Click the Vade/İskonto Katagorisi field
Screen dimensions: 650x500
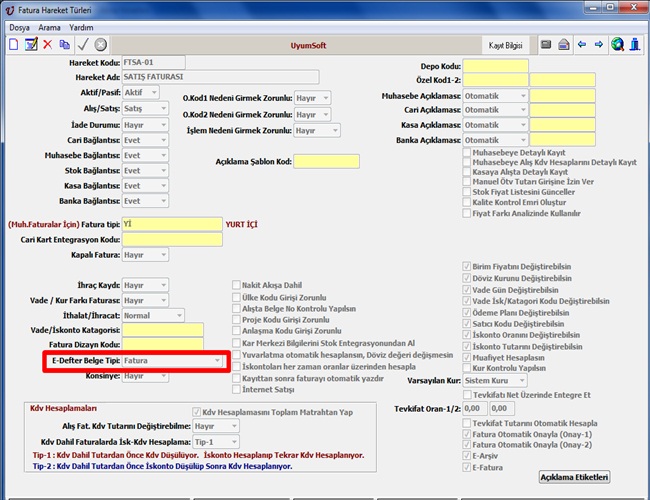[x=162, y=330]
